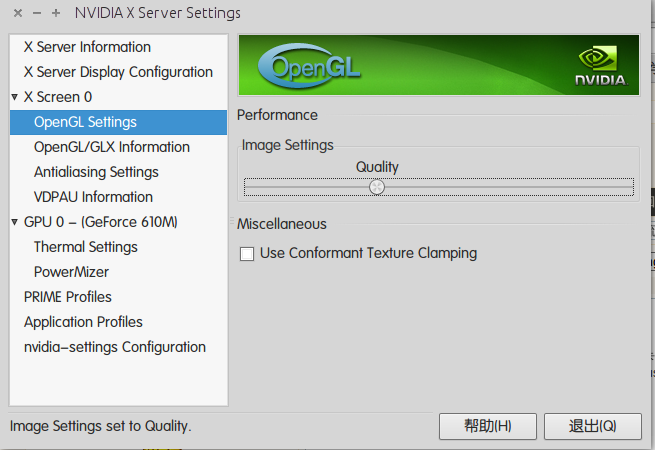The height and width of the screenshot is (450, 655).
Task: Open Thermal Settings page
Action: pos(86,247)
